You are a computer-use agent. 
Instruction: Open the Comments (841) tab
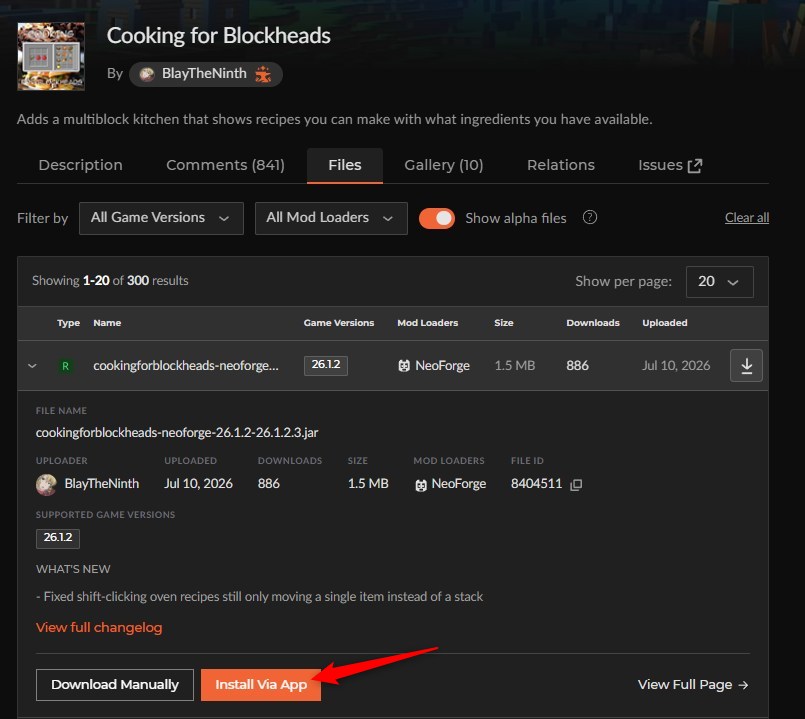coord(225,165)
